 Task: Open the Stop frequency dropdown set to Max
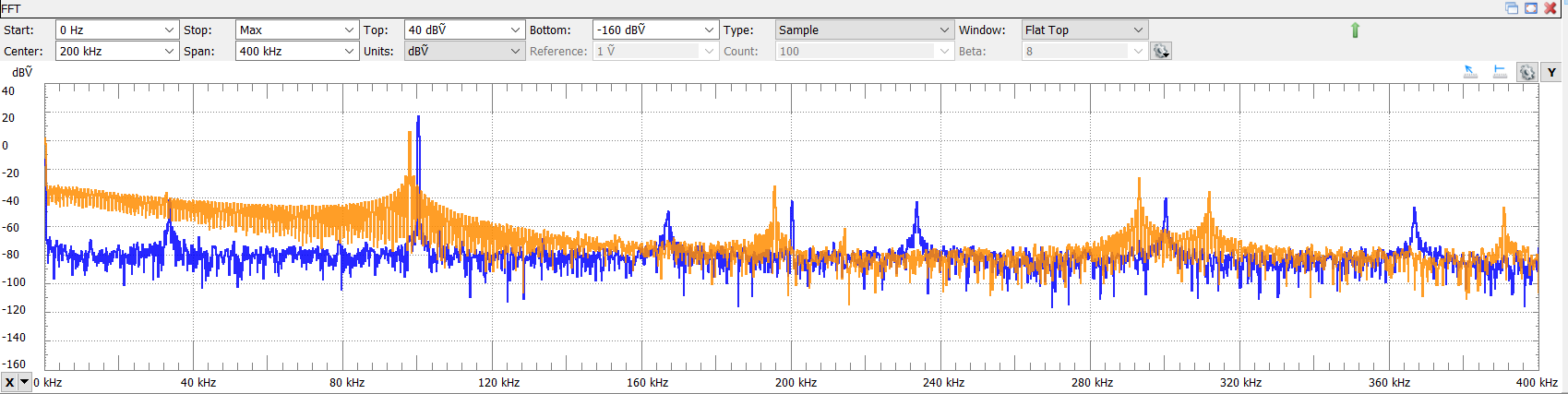pos(349,30)
